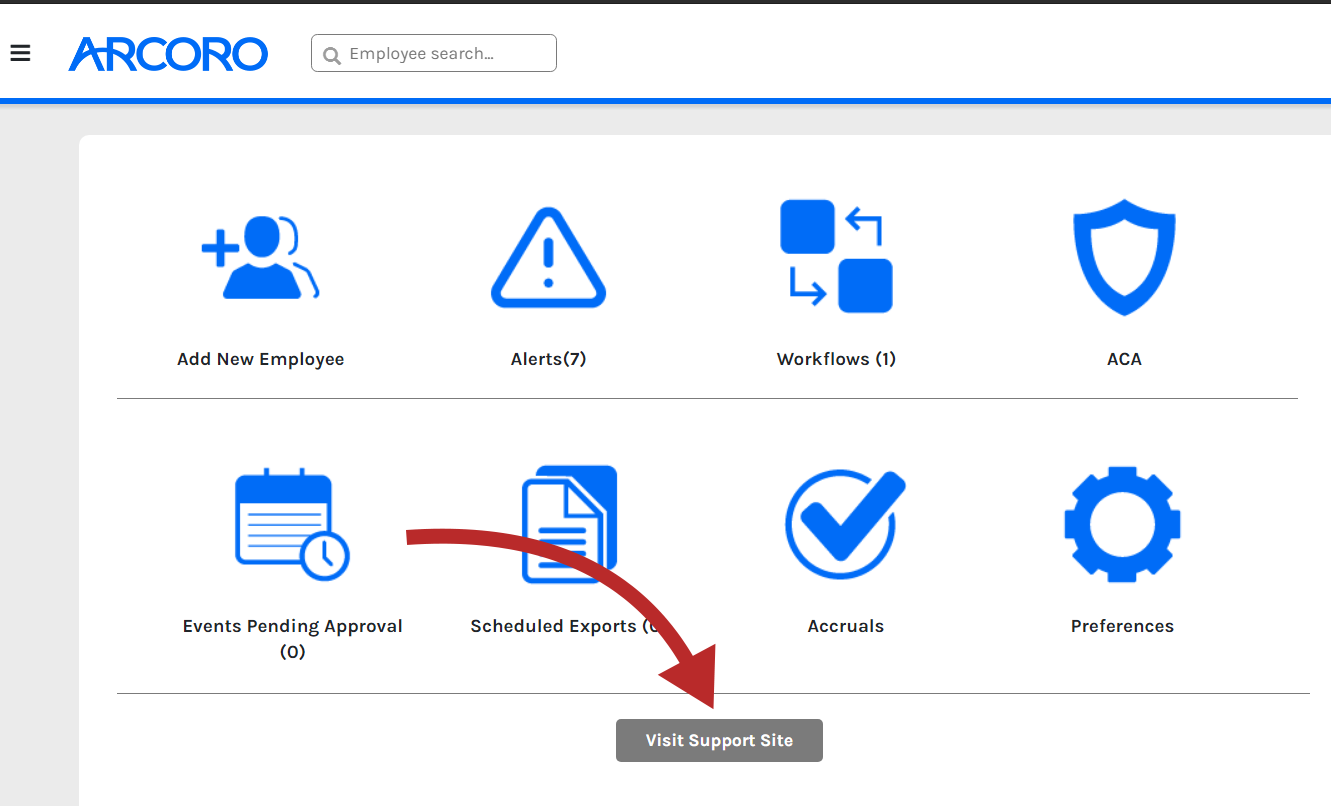The height and width of the screenshot is (806, 1331).
Task: Click the 'ACA' text label
Action: 1124,359
